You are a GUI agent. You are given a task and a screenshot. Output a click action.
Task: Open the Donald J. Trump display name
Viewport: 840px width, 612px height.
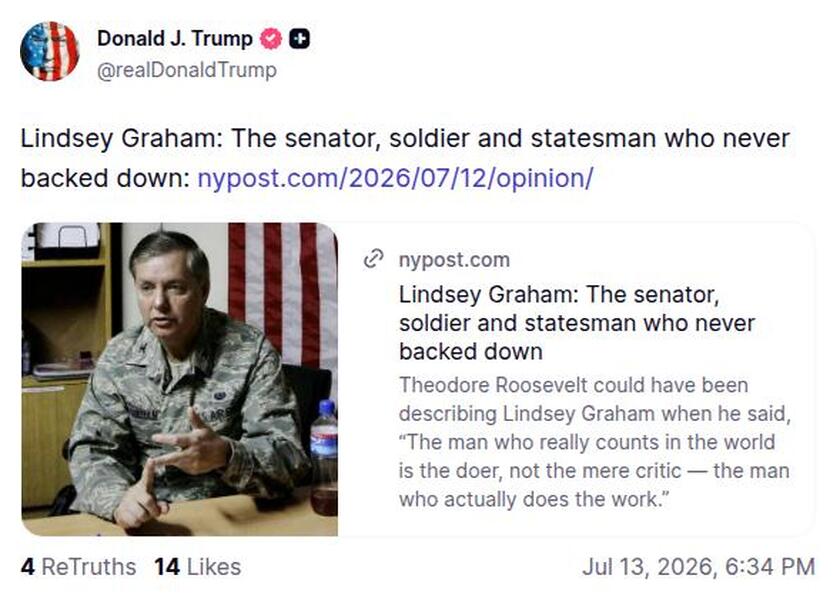(x=175, y=39)
